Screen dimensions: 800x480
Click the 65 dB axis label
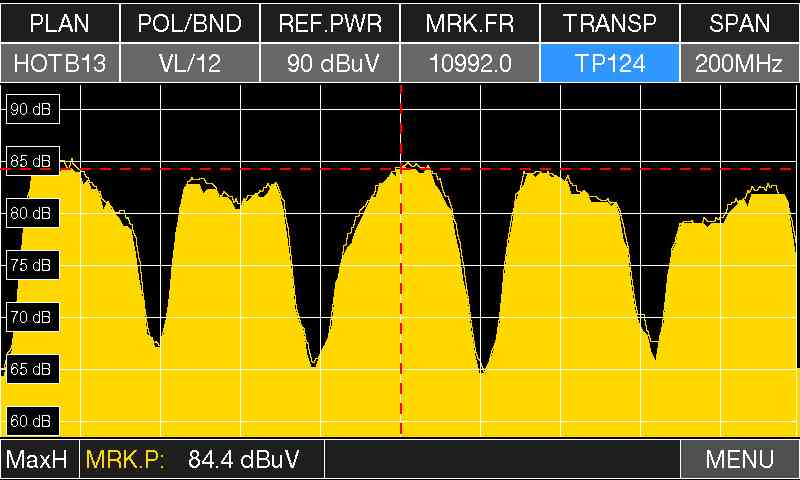[33, 369]
